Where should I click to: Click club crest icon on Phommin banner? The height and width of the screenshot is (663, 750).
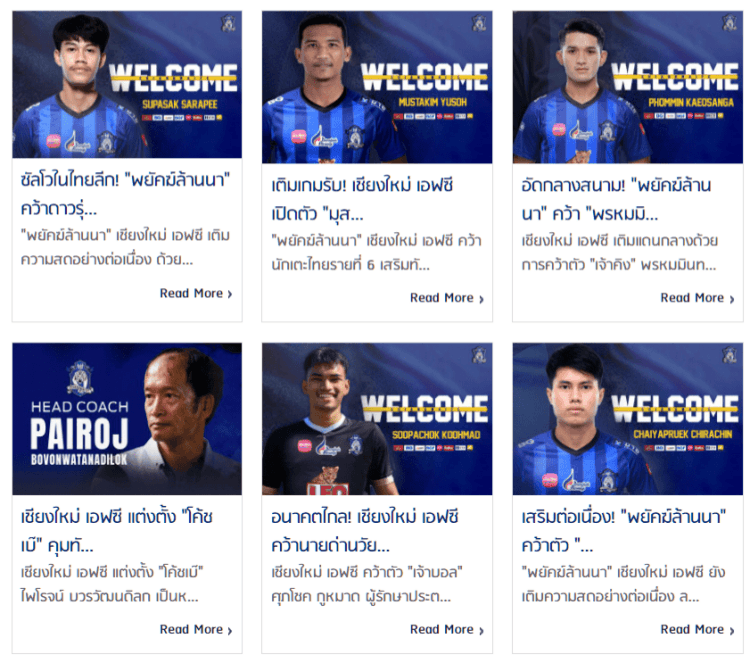click(x=729, y=23)
